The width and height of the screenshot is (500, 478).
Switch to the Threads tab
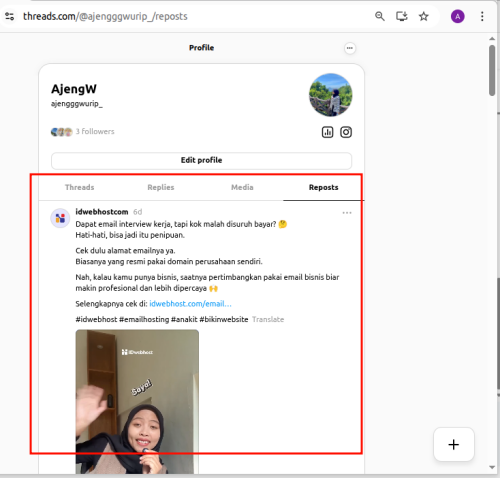tap(79, 187)
